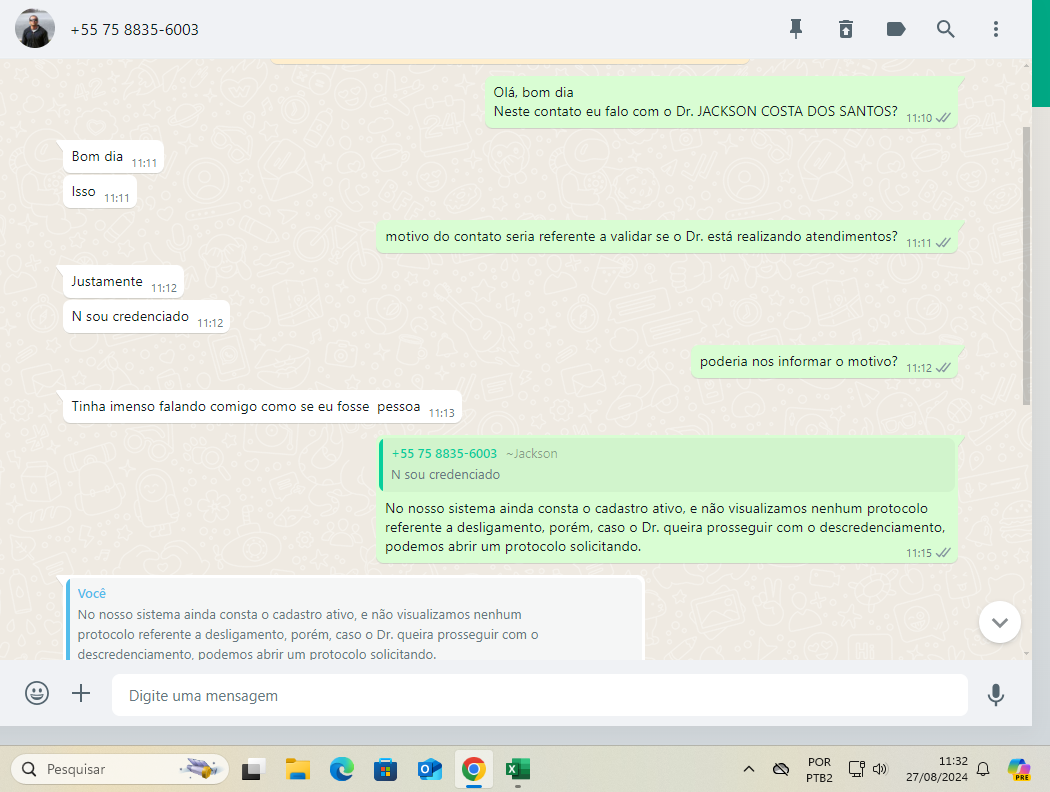Select message starting 'Tinha imenso falando comigo'
The height and width of the screenshot is (792, 1050).
[262, 406]
